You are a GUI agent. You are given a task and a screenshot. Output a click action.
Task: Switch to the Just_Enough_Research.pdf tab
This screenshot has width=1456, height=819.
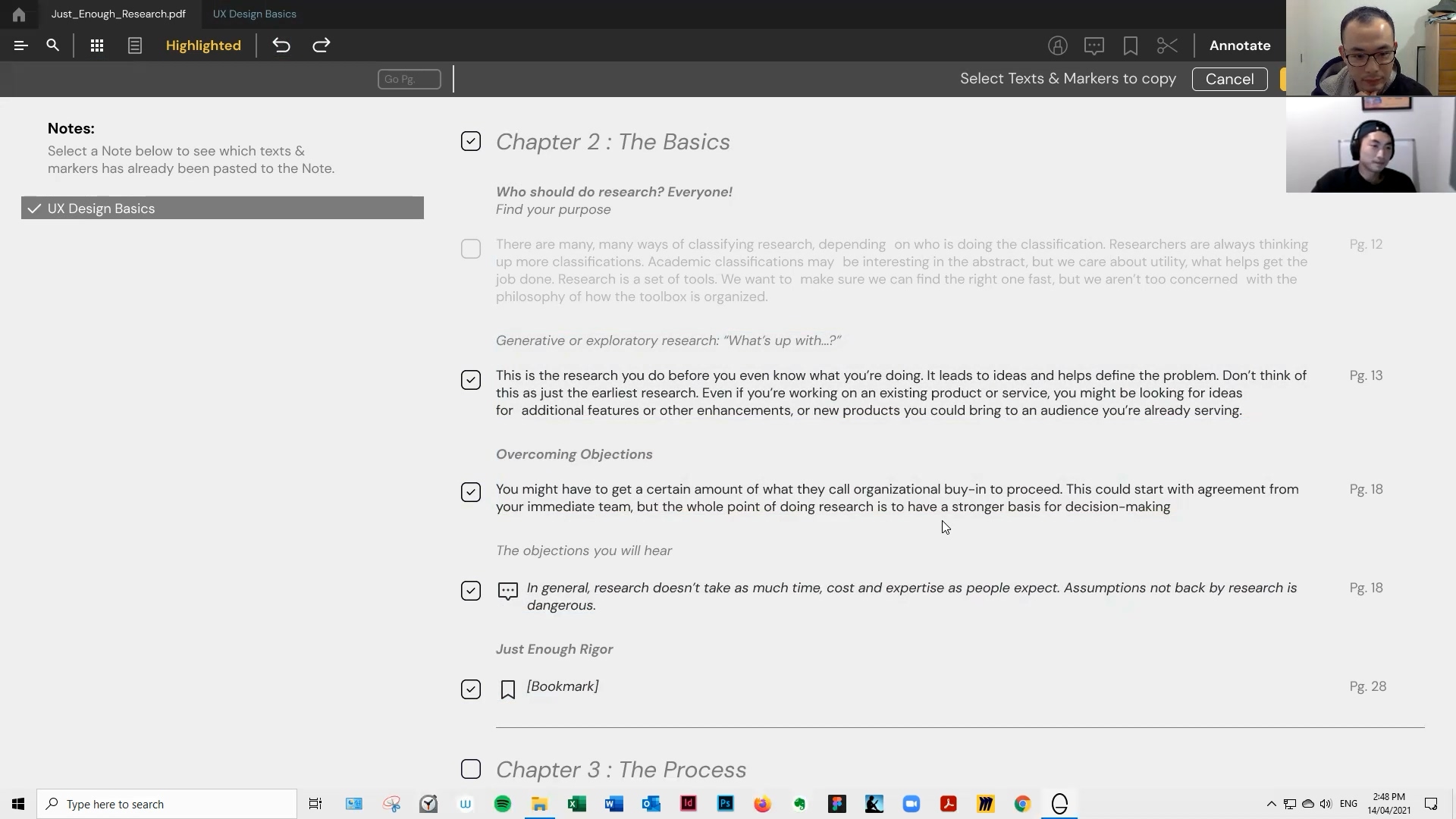point(118,14)
